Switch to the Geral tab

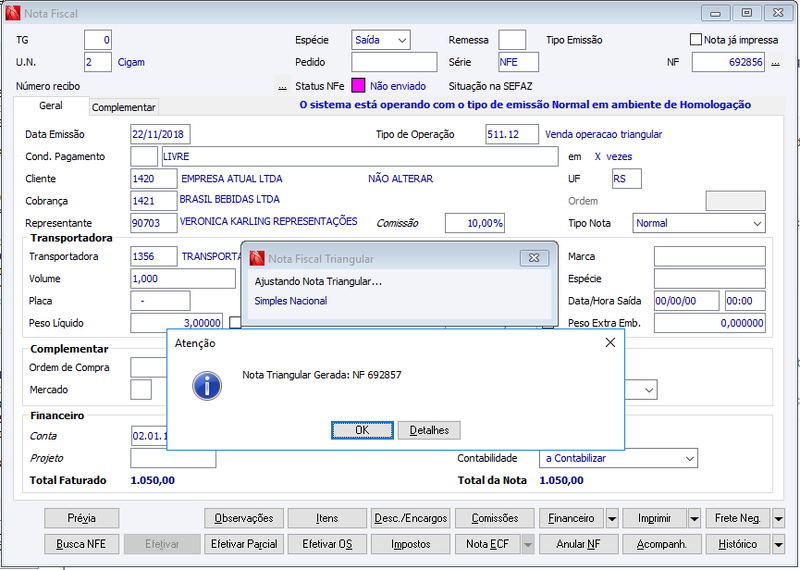click(x=51, y=106)
